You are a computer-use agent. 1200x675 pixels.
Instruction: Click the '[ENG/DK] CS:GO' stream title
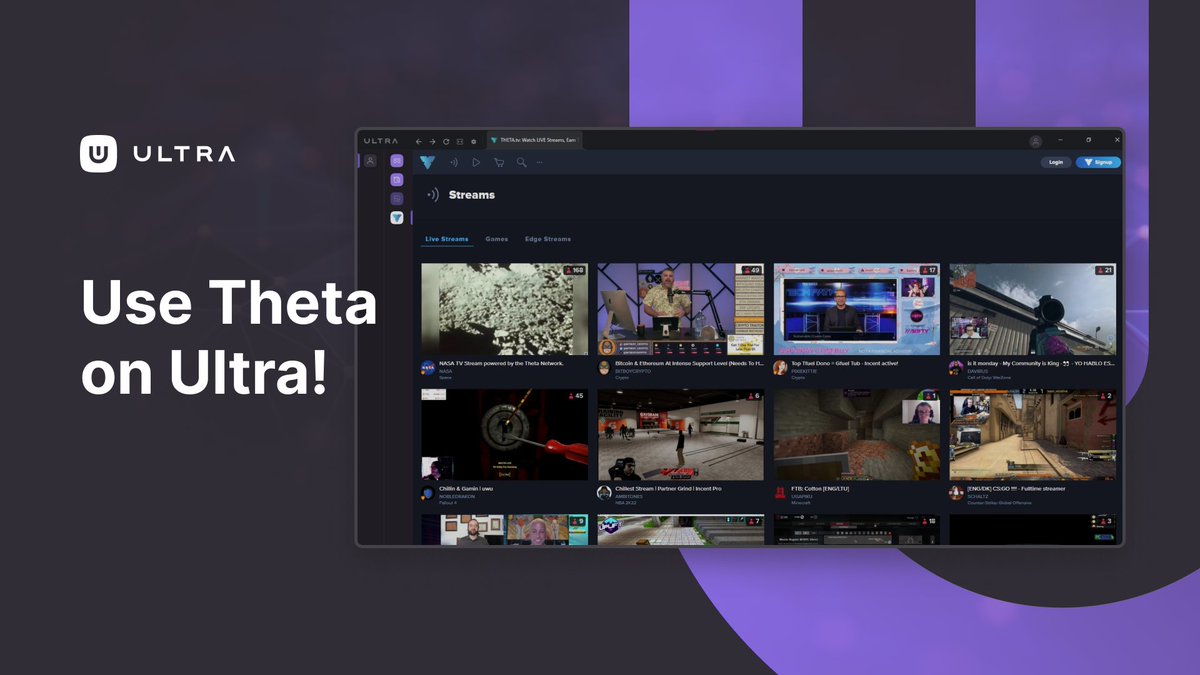point(1016,489)
